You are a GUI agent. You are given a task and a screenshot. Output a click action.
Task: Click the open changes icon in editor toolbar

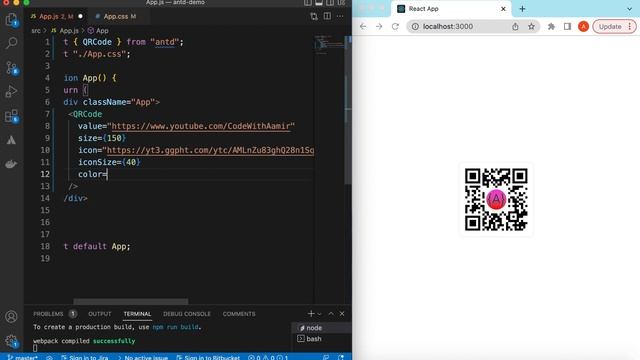313,16
